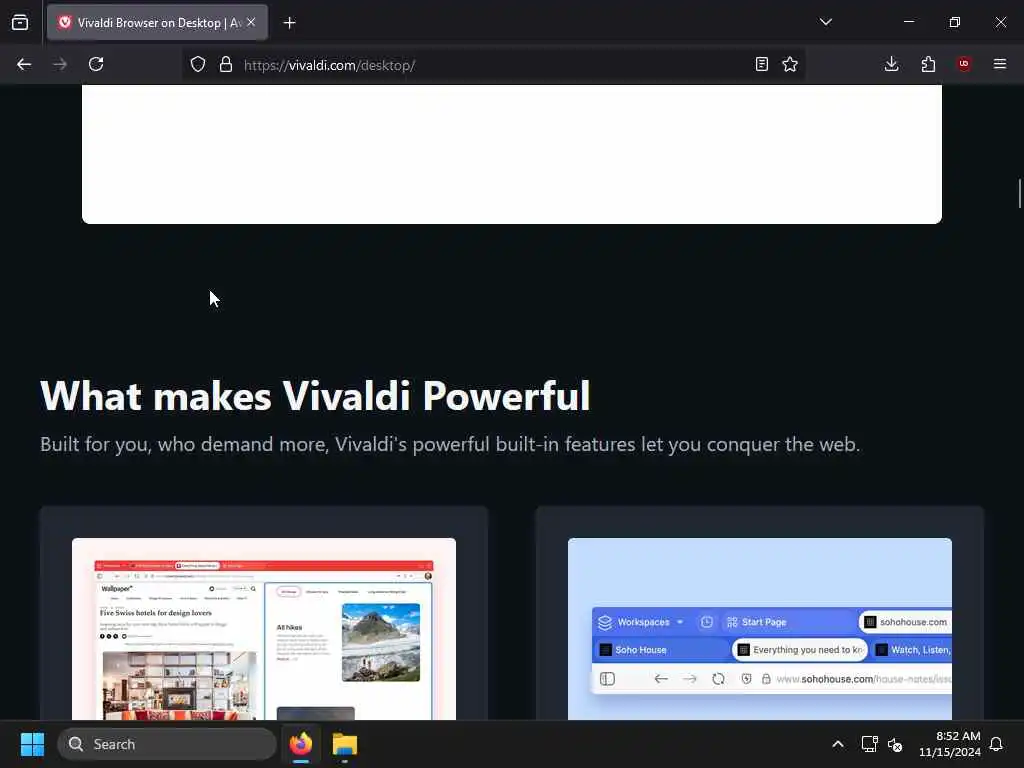Open the Workspaces feature screenshot

760,629
